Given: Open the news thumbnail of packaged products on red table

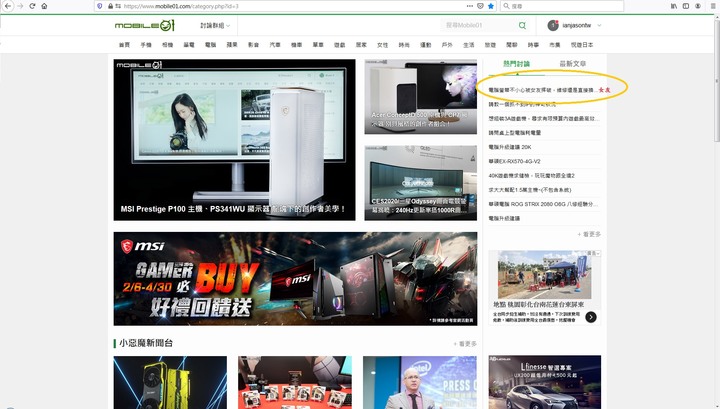Looking at the screenshot, I should [295, 382].
